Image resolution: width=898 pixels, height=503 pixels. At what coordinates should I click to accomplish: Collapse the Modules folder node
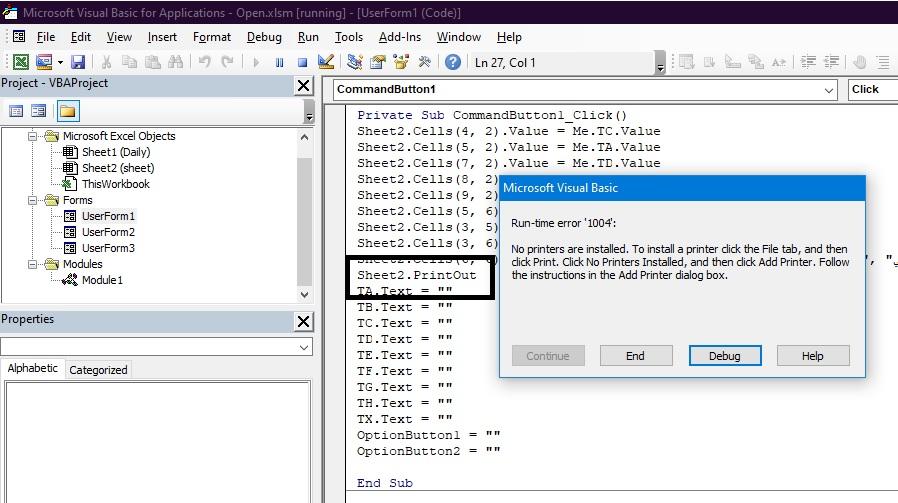33,265
